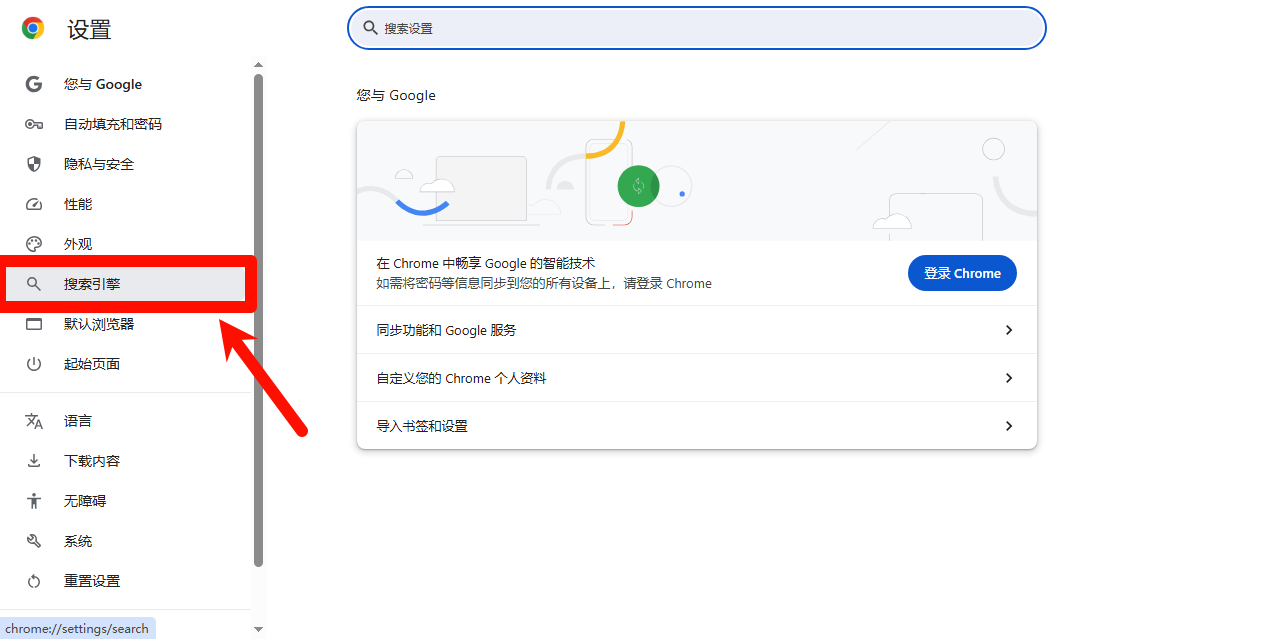
Task: Expand chevron for 导入书签和设置
Action: click(x=1009, y=426)
